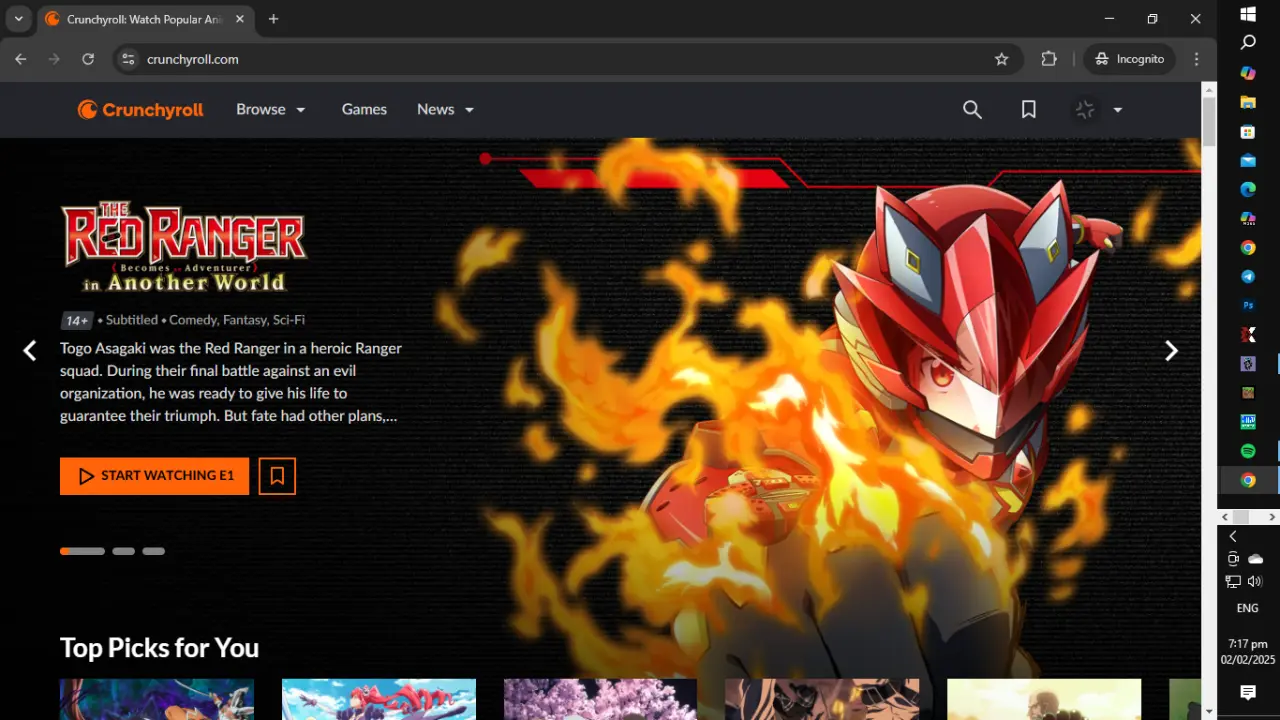Open network tray icon
The width and height of the screenshot is (1280, 720).
[1233, 581]
